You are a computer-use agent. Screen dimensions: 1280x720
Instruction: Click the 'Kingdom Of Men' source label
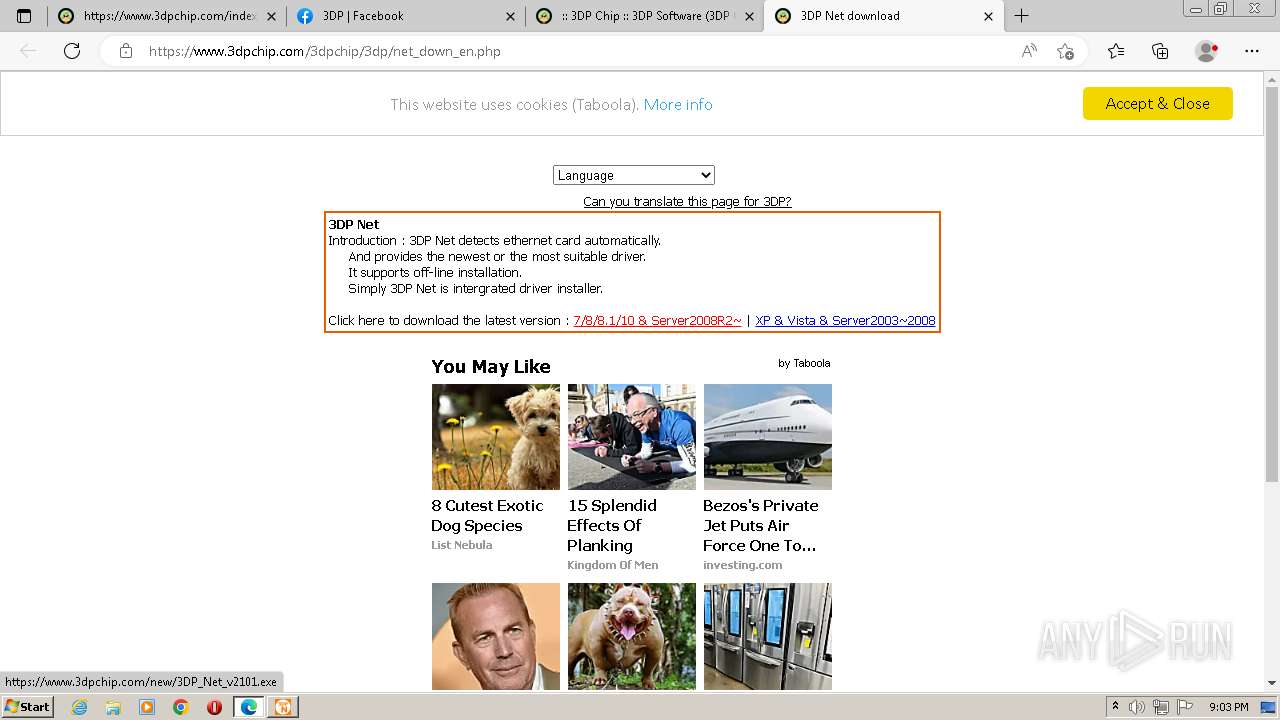pos(612,565)
